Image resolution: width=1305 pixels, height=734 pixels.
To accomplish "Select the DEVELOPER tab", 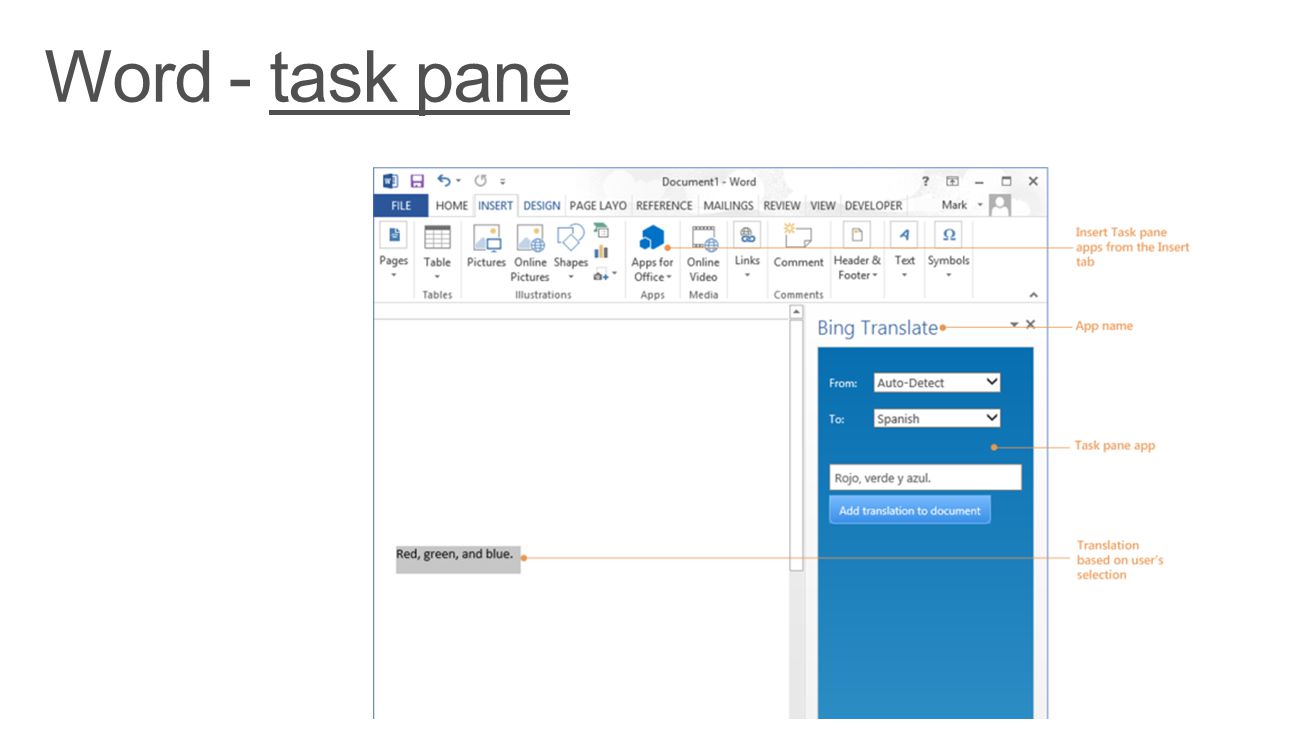I will click(873, 206).
